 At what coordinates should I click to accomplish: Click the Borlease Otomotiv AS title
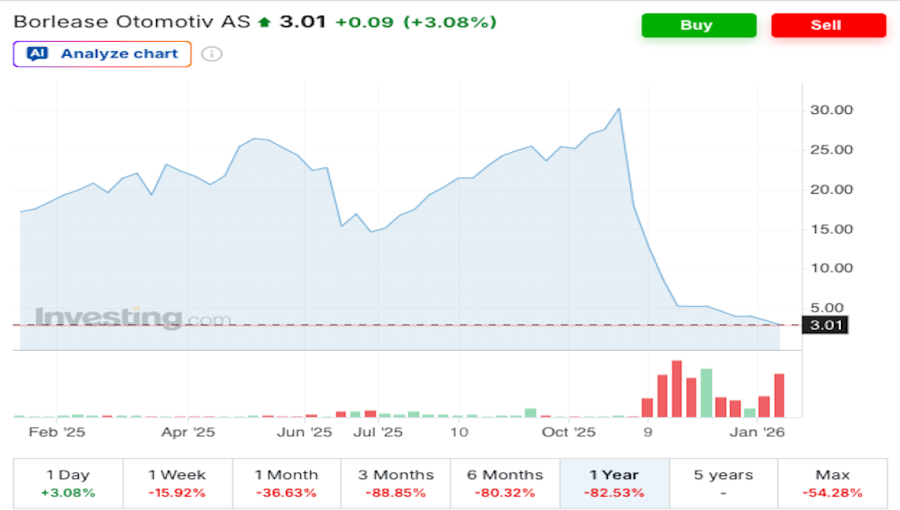click(x=132, y=22)
